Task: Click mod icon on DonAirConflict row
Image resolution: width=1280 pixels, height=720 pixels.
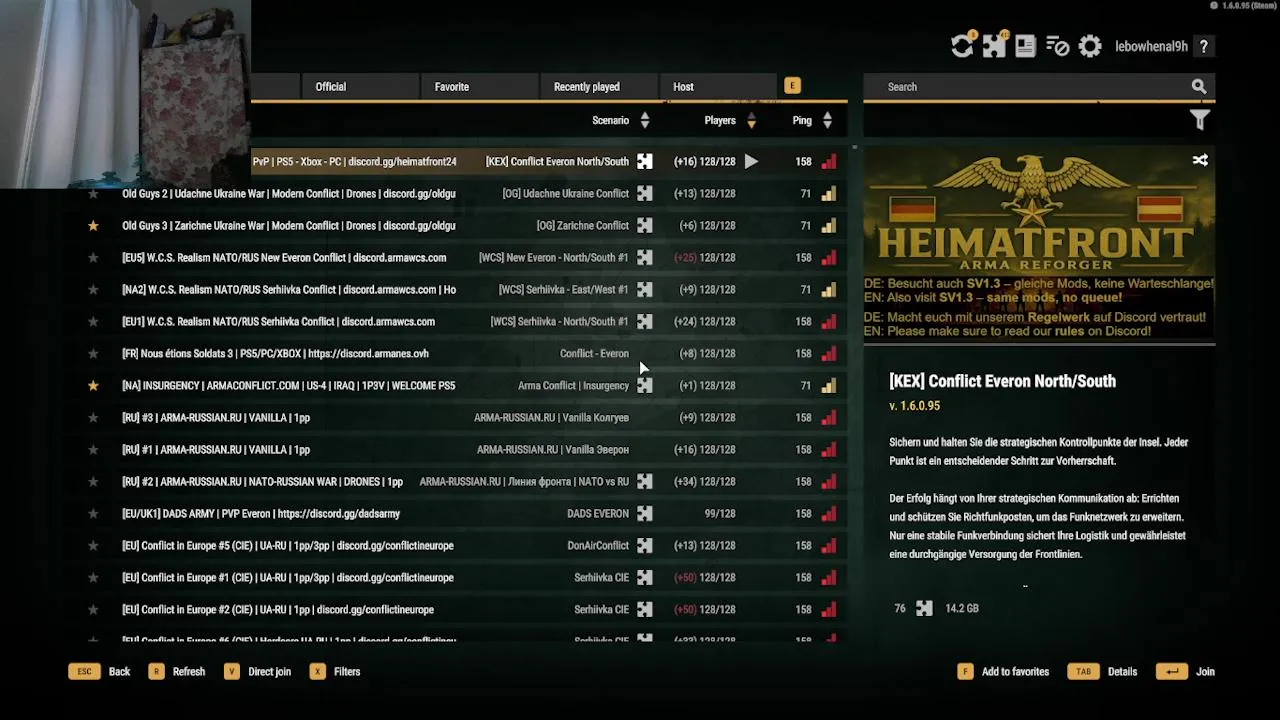Action: point(645,545)
